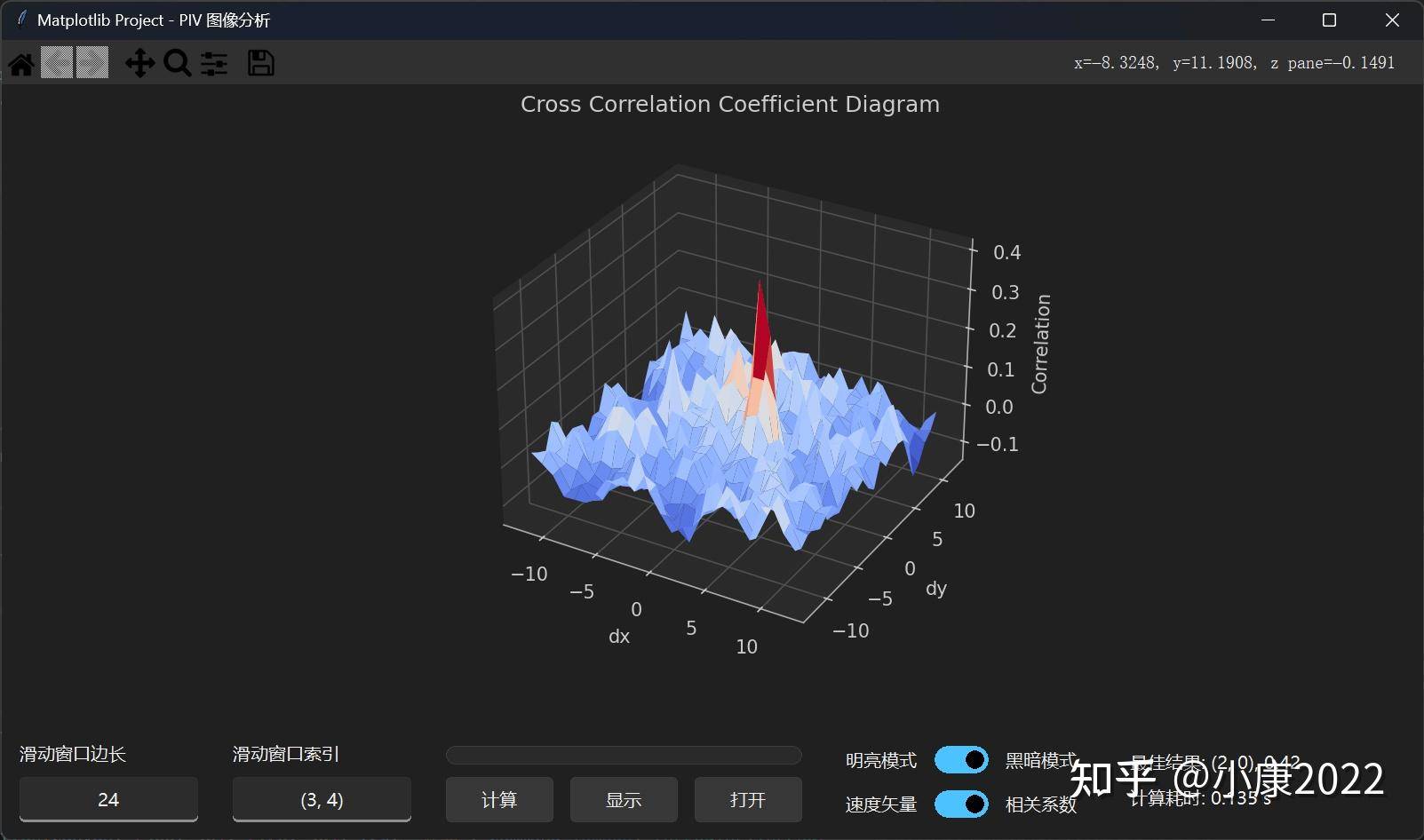1424x840 pixels.
Task: Minimize the PIV analysis window
Action: coord(1268,20)
